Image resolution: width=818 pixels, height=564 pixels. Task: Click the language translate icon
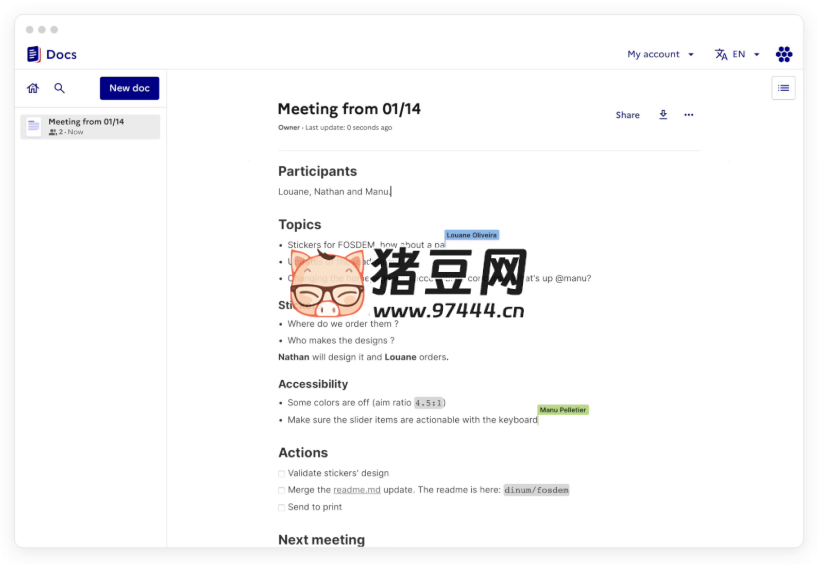pos(721,54)
